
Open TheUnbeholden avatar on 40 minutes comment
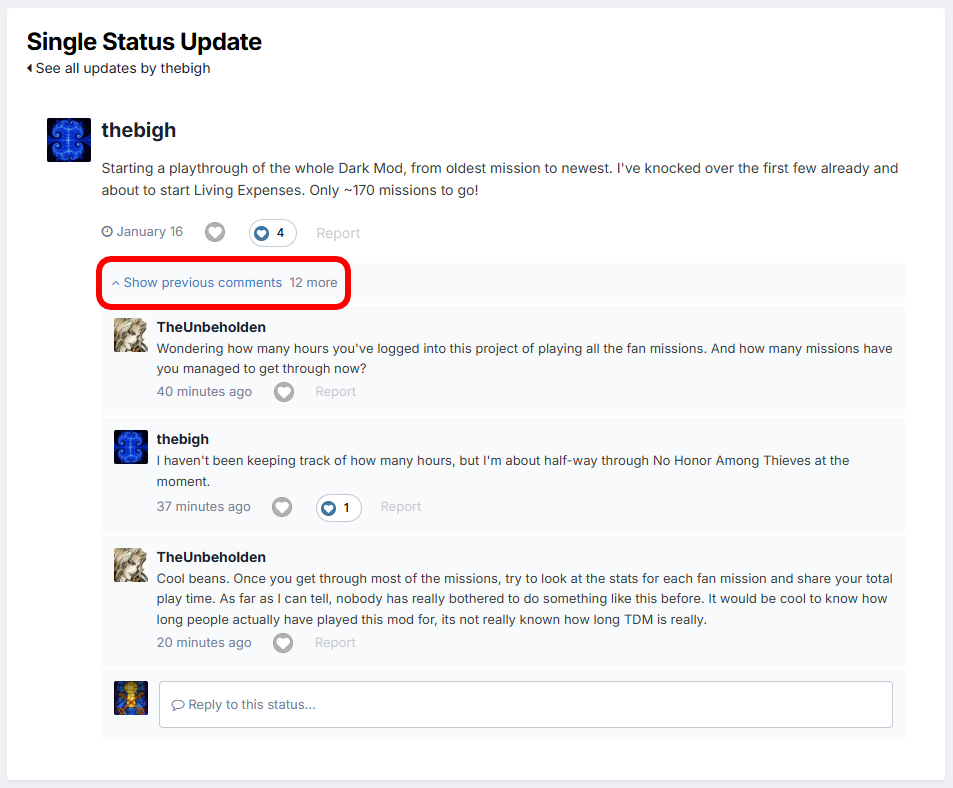point(131,335)
